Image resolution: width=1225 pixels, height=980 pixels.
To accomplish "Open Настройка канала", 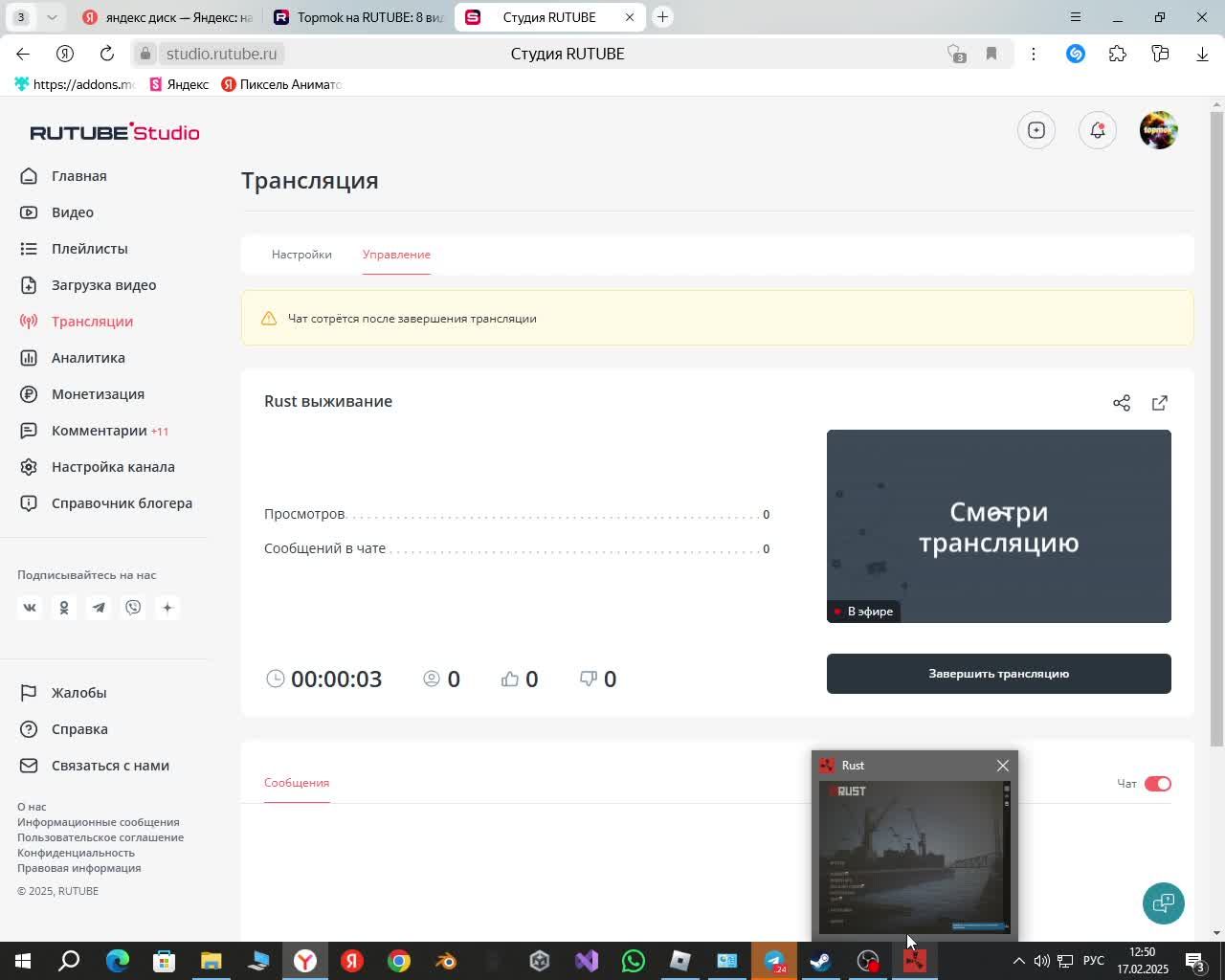I will (113, 467).
